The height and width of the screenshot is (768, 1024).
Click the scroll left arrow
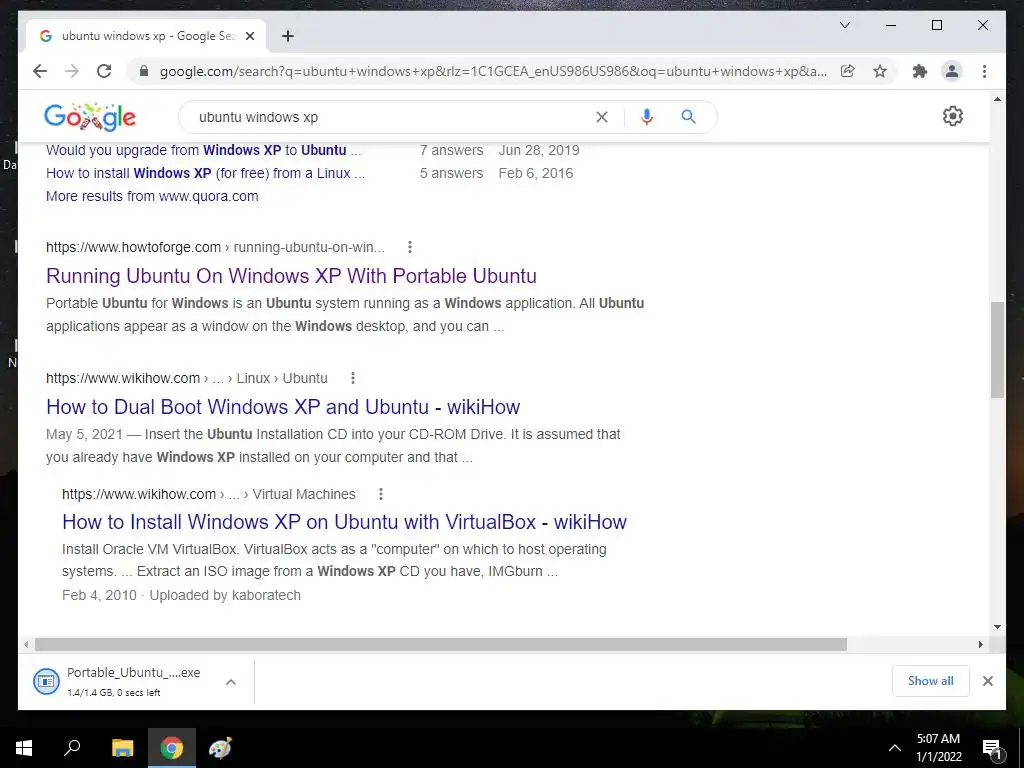25,645
